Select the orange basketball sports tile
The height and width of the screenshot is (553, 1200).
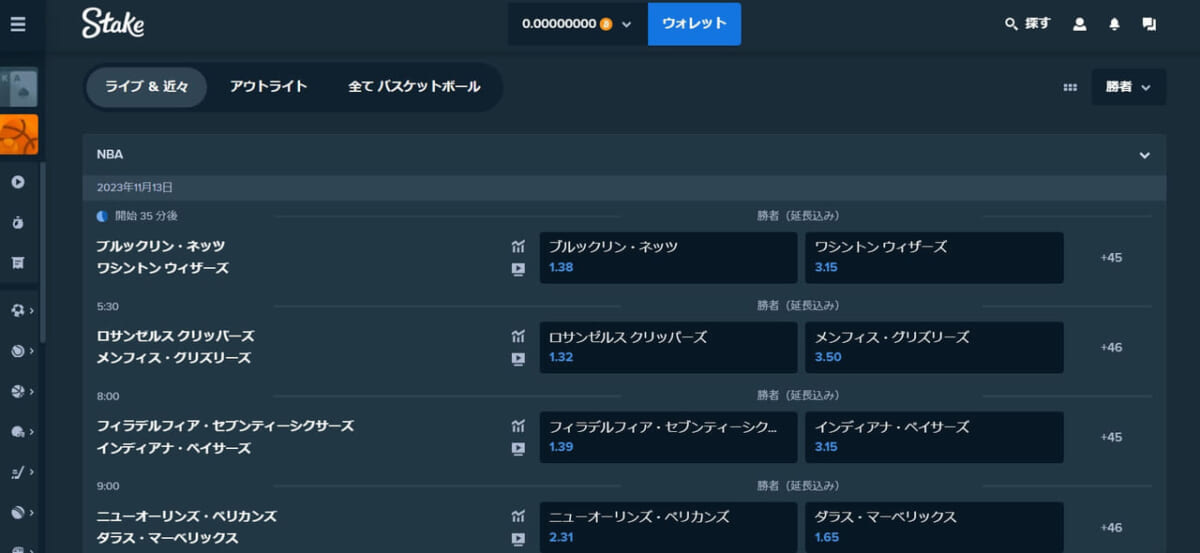pos(19,135)
